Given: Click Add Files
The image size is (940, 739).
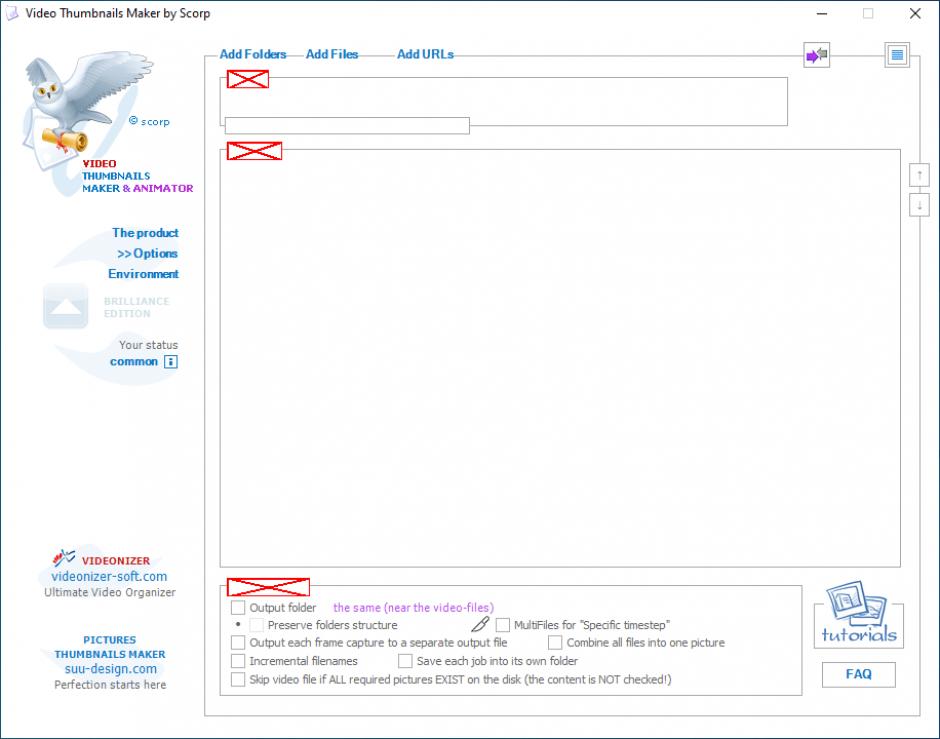Looking at the screenshot, I should [x=332, y=54].
